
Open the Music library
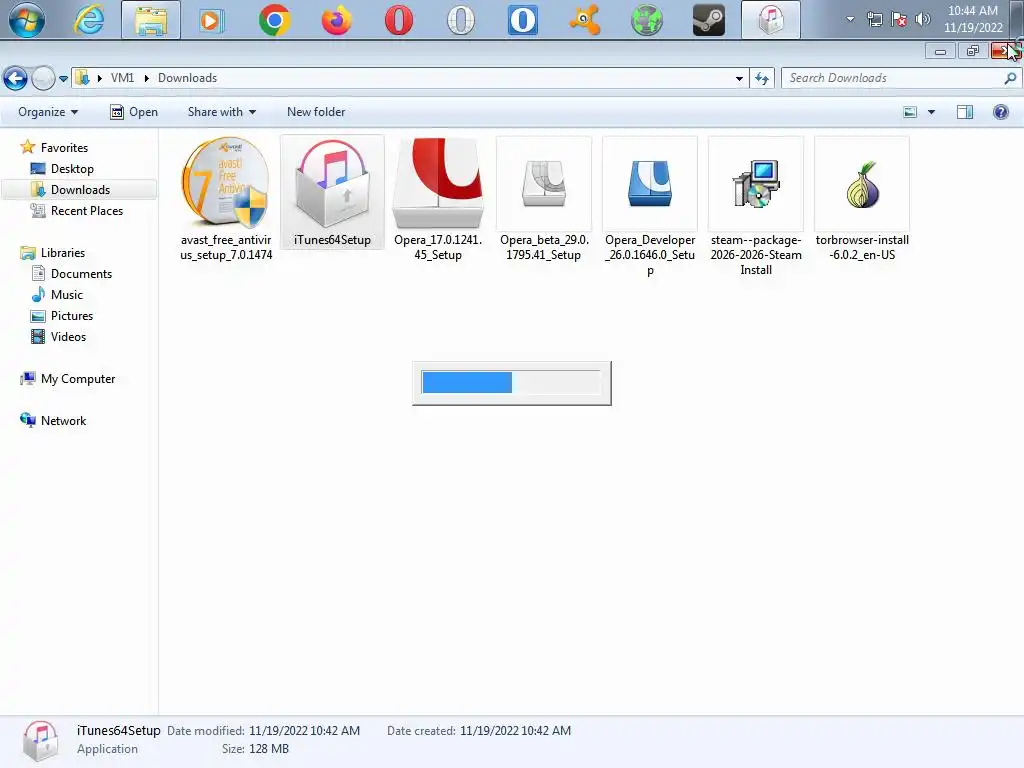[x=67, y=295]
